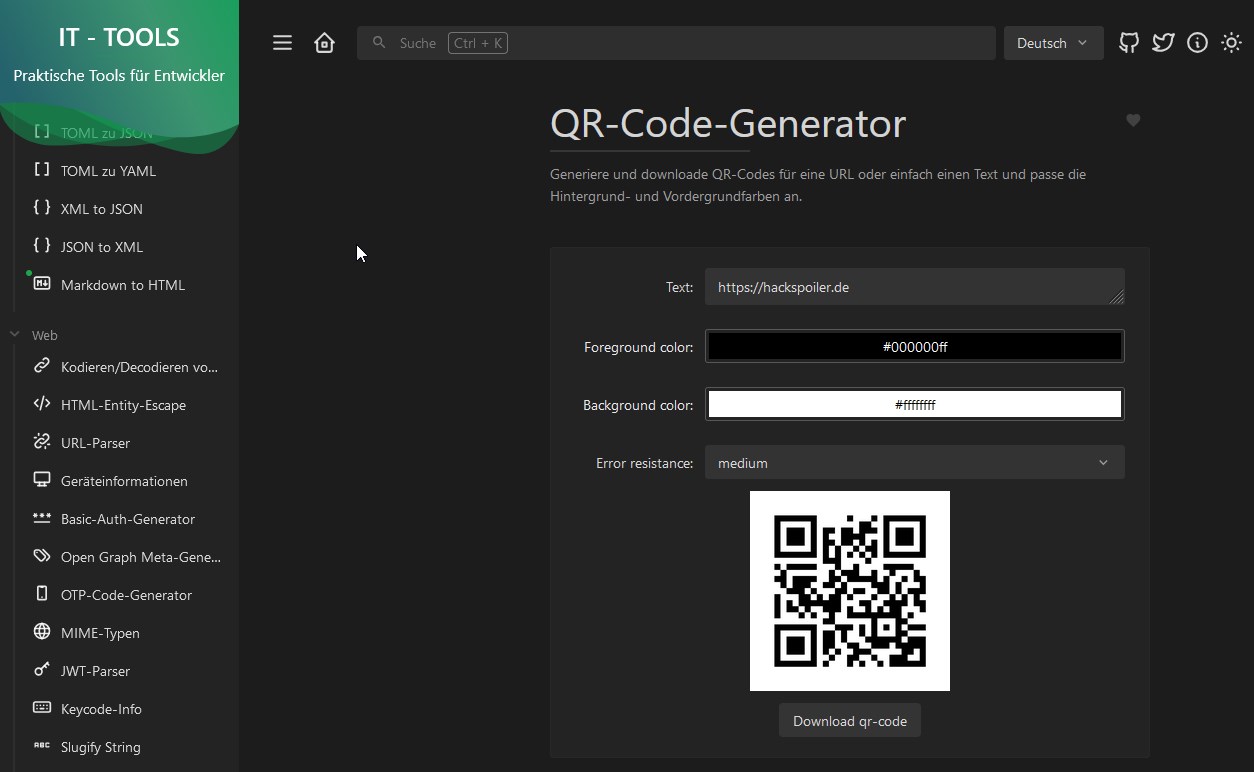Screen dimensions: 1254x772
Task: Toggle the sidebar hamburger menu
Action: pyautogui.click(x=282, y=43)
